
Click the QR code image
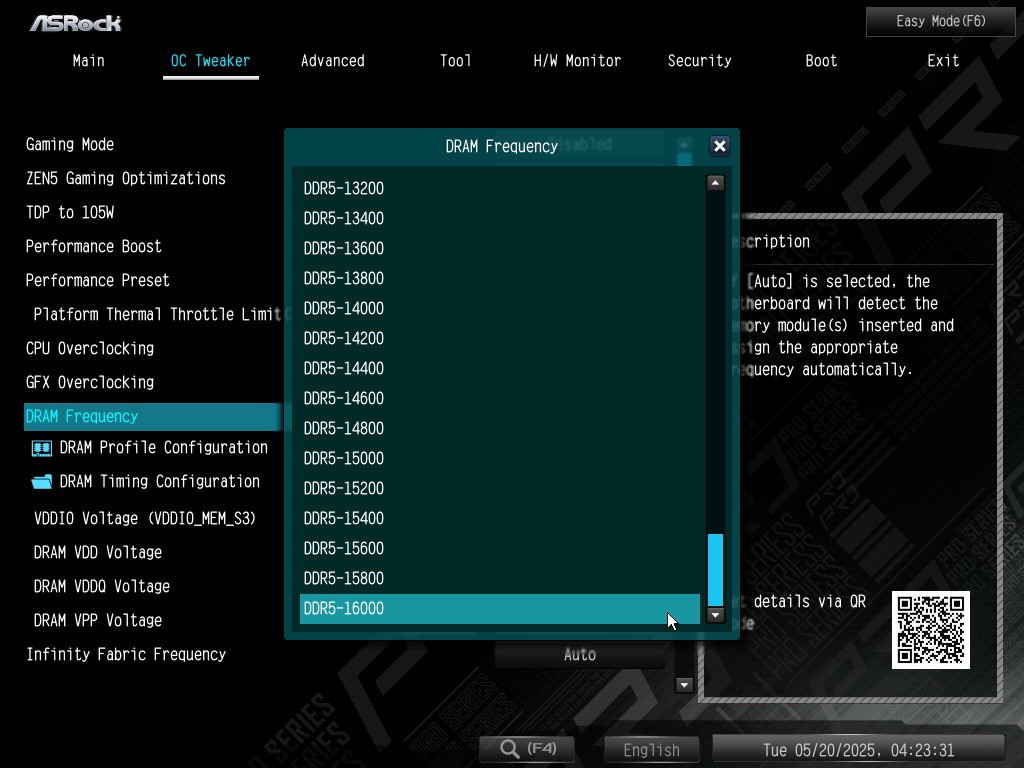[931, 629]
